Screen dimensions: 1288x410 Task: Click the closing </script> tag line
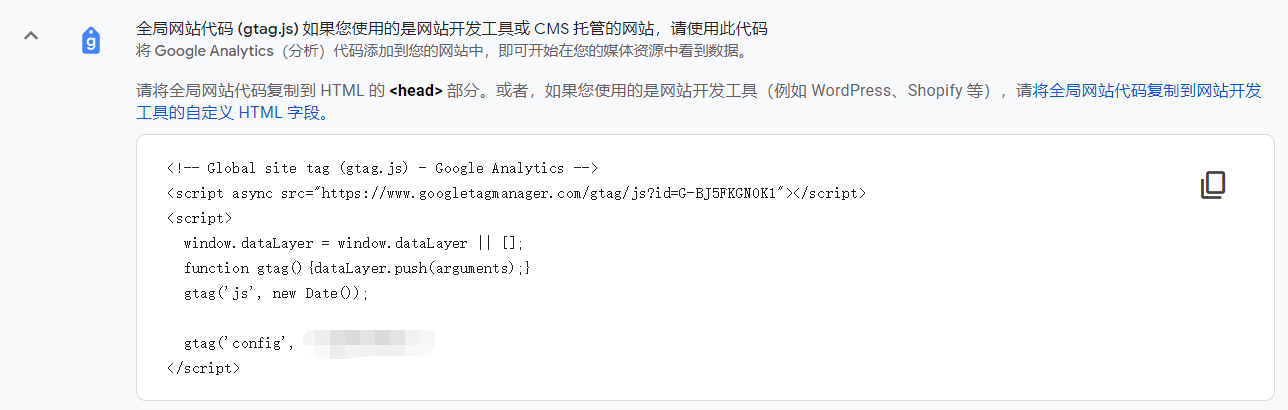point(204,368)
